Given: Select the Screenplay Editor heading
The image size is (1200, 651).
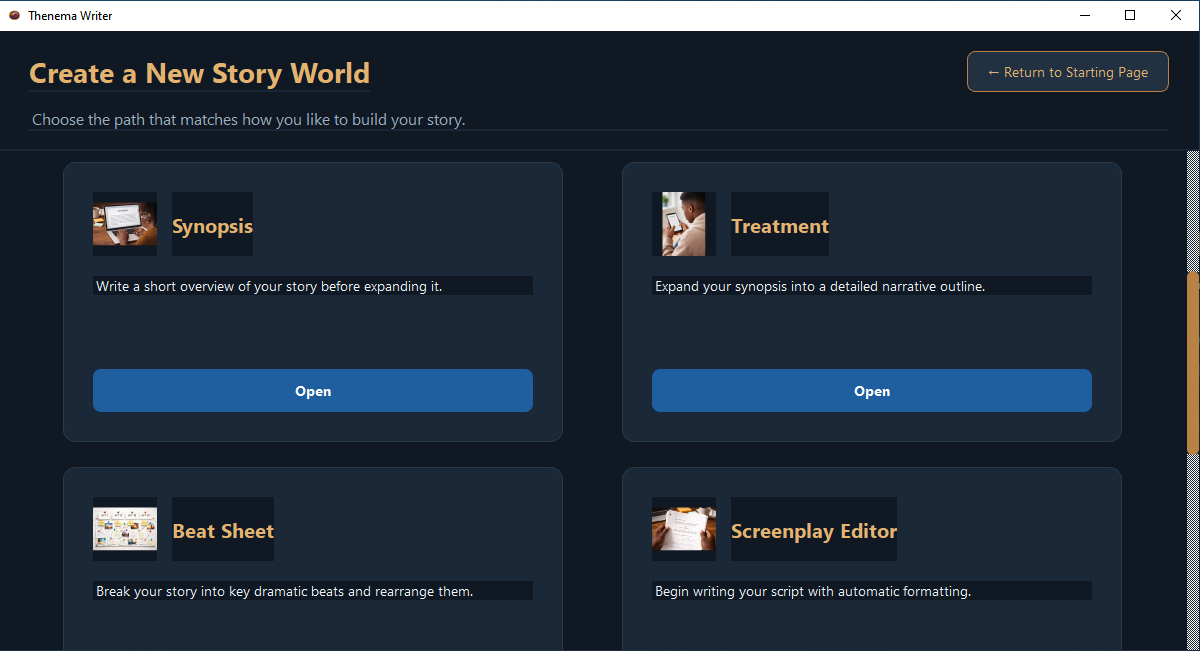Looking at the screenshot, I should click(814, 531).
